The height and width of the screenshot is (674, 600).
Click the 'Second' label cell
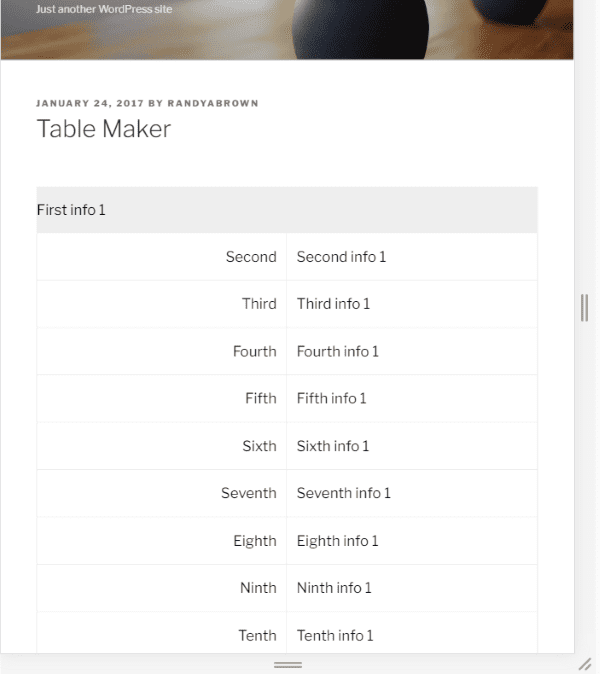tap(251, 257)
